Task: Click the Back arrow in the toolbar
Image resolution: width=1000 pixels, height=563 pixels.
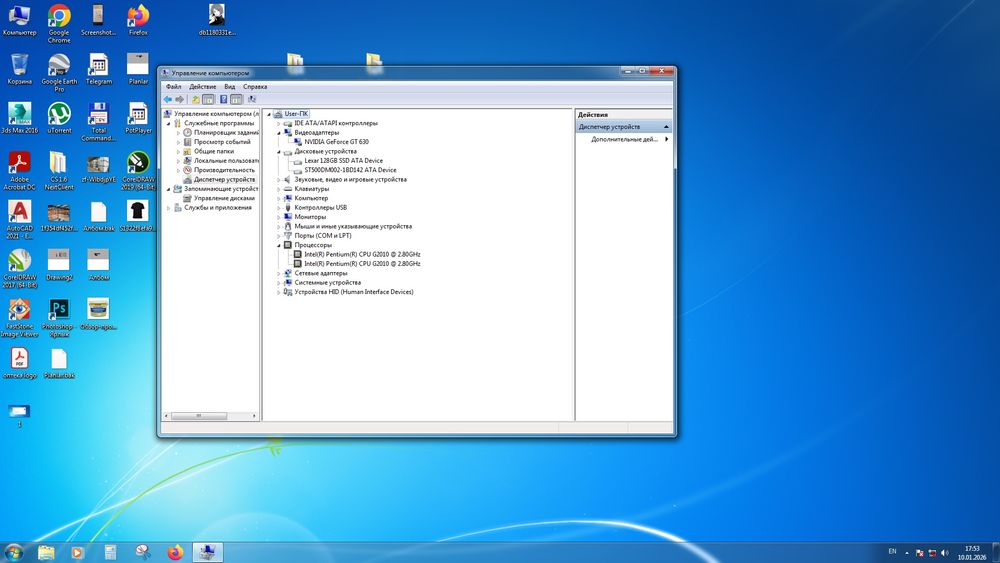Action: pos(168,100)
